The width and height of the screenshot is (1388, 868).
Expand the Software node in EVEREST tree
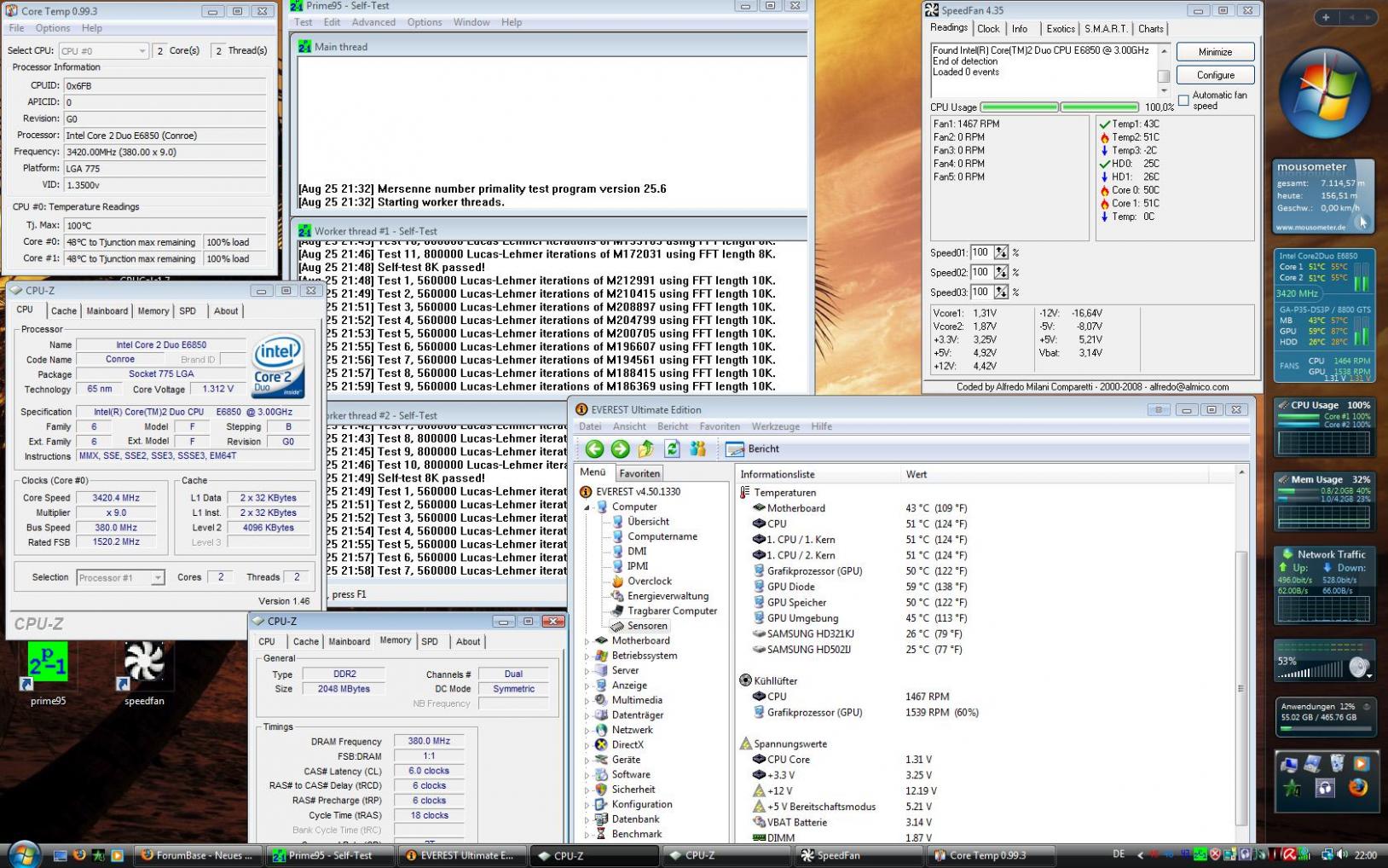tap(587, 775)
